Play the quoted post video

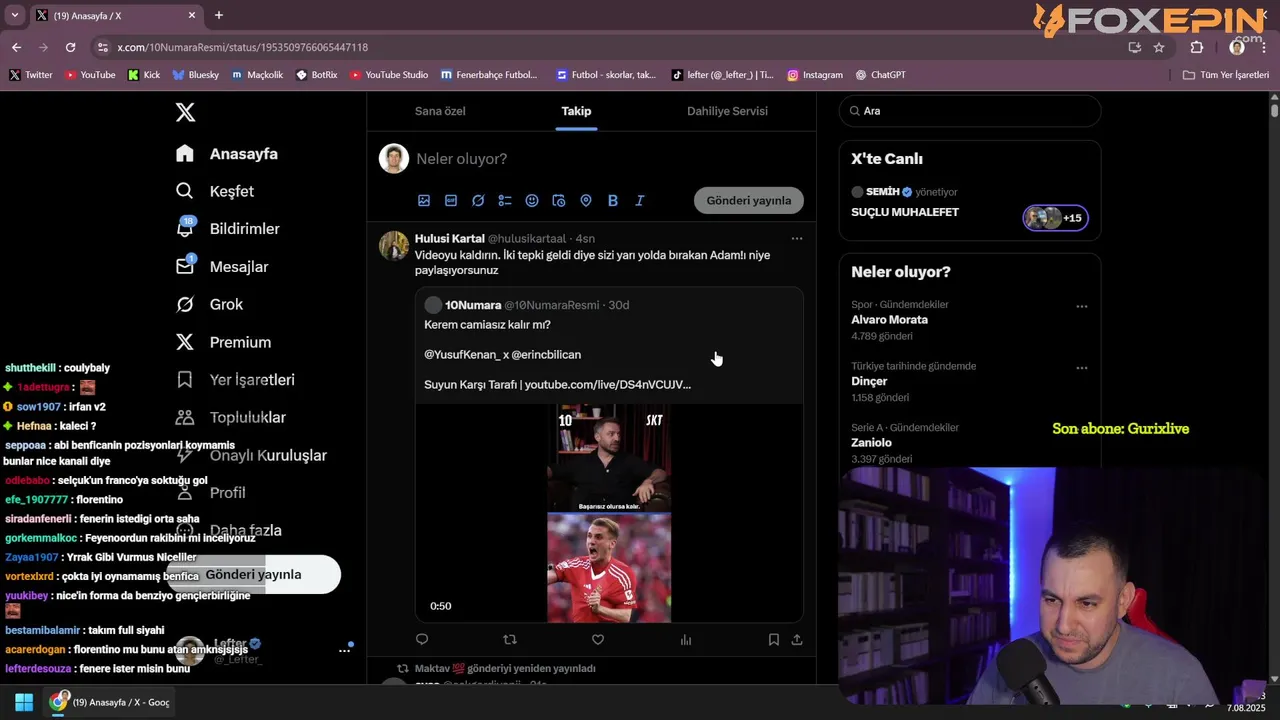pos(609,513)
